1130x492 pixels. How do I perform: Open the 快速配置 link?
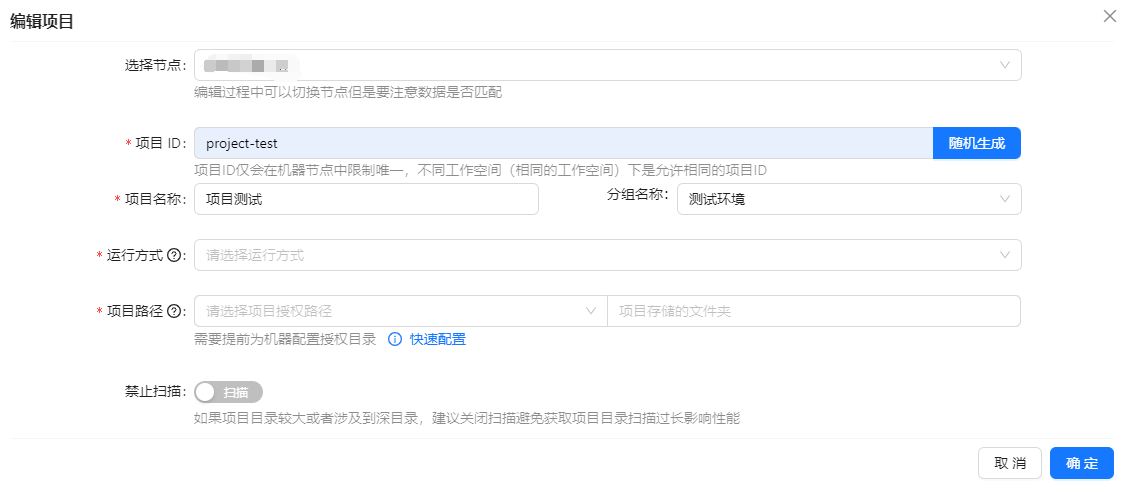tap(438, 339)
